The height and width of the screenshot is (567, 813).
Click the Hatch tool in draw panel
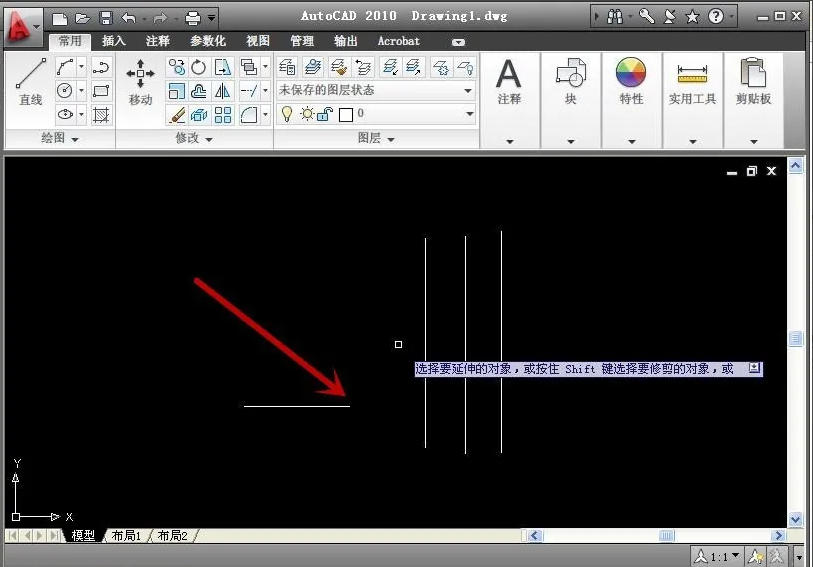(x=101, y=115)
